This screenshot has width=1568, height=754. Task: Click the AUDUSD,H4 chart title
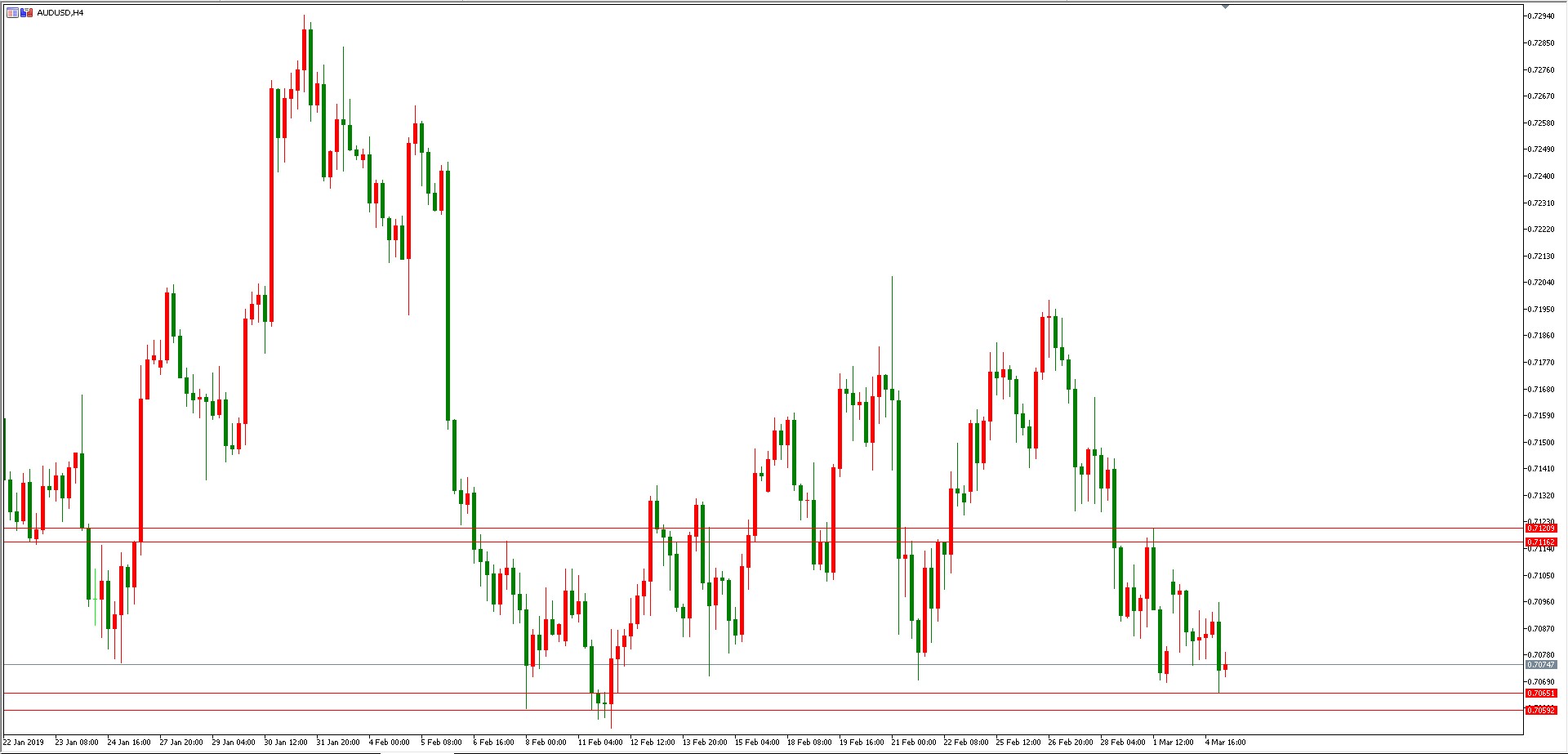tap(60, 13)
